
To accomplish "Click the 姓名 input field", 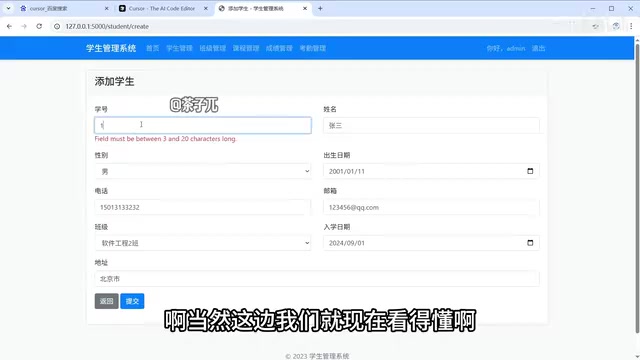I will pyautogui.click(x=431, y=125).
